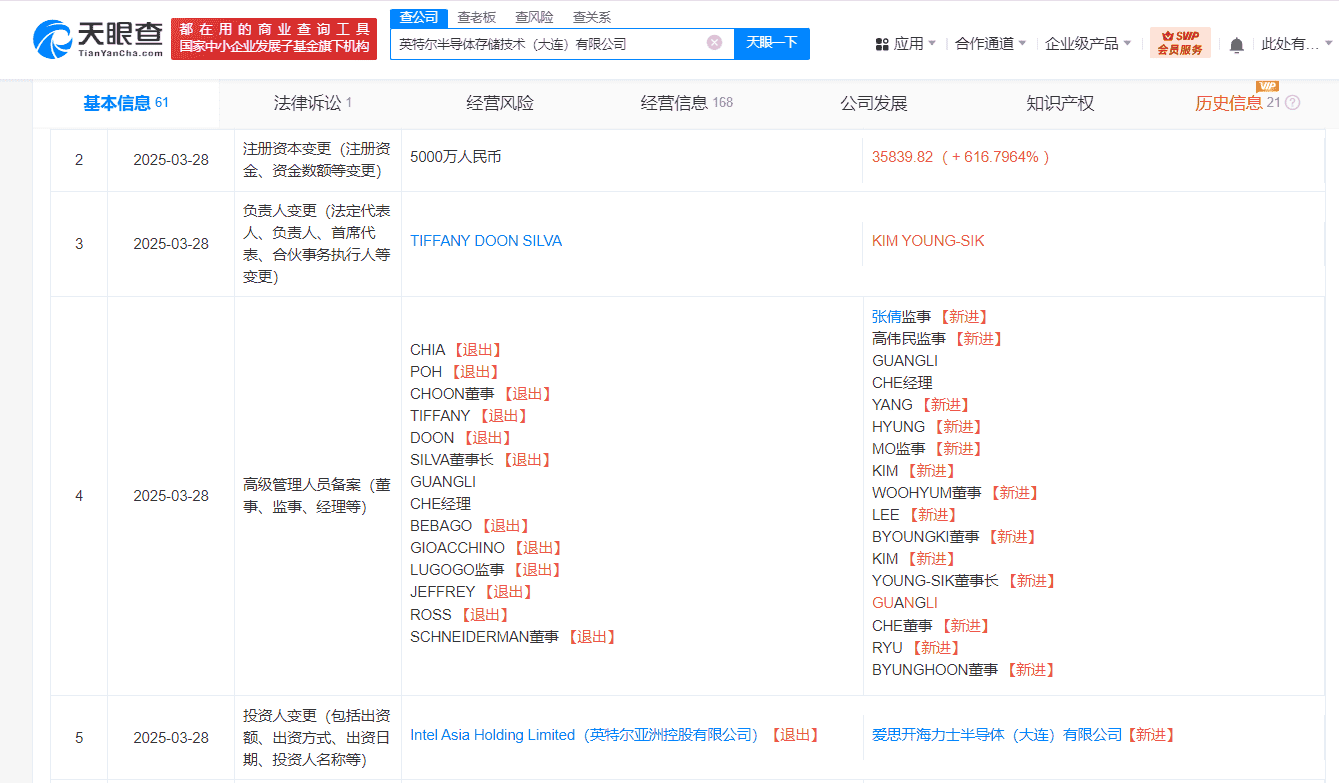This screenshot has width=1339, height=783.
Task: Open the notification bell
Action: click(x=1236, y=44)
